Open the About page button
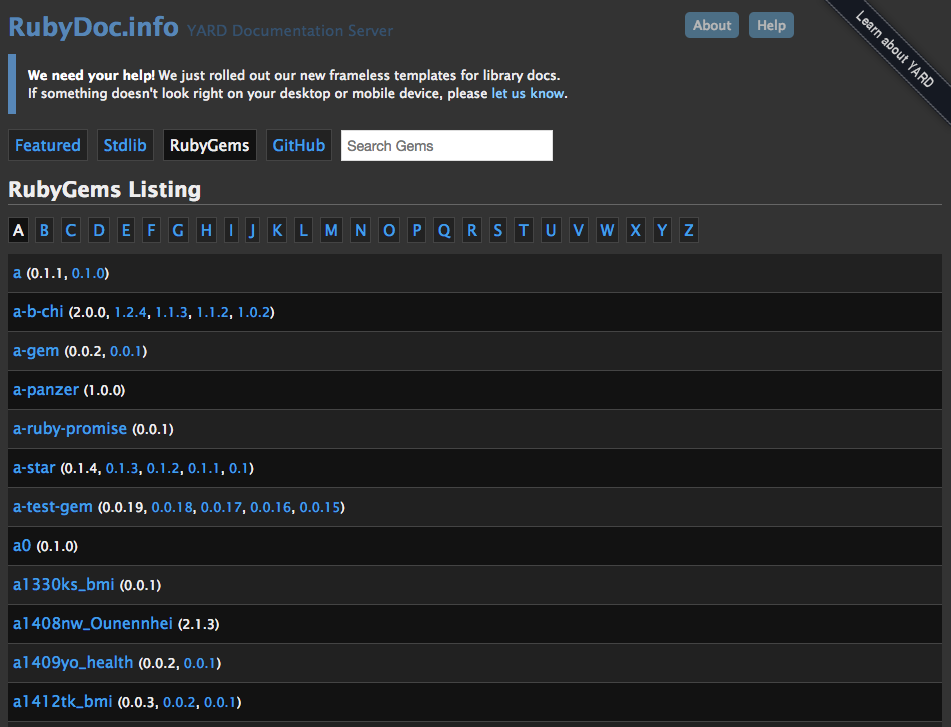 pyautogui.click(x=711, y=25)
